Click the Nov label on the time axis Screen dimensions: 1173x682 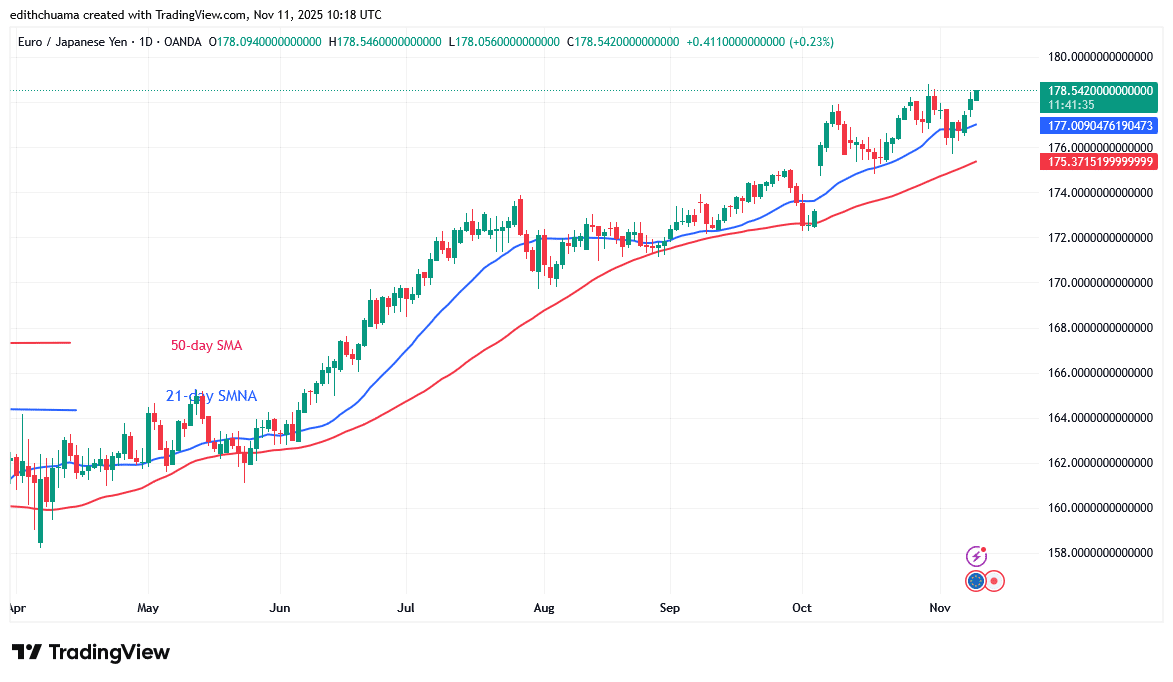coord(939,607)
